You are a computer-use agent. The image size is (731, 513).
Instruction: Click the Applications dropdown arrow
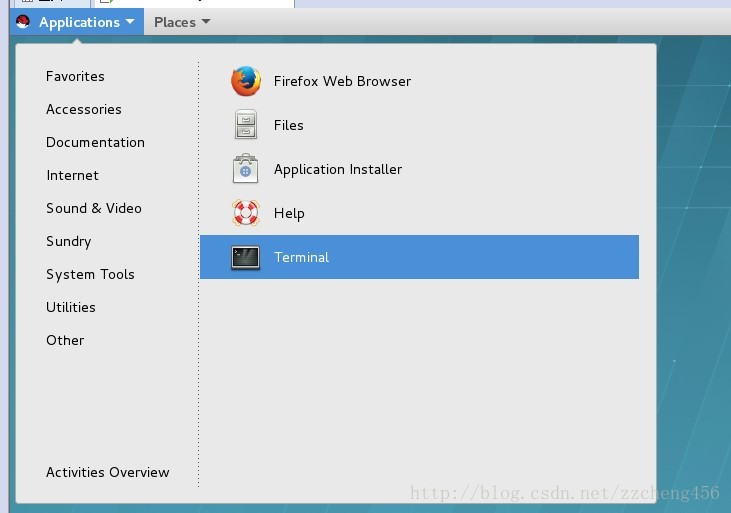130,21
